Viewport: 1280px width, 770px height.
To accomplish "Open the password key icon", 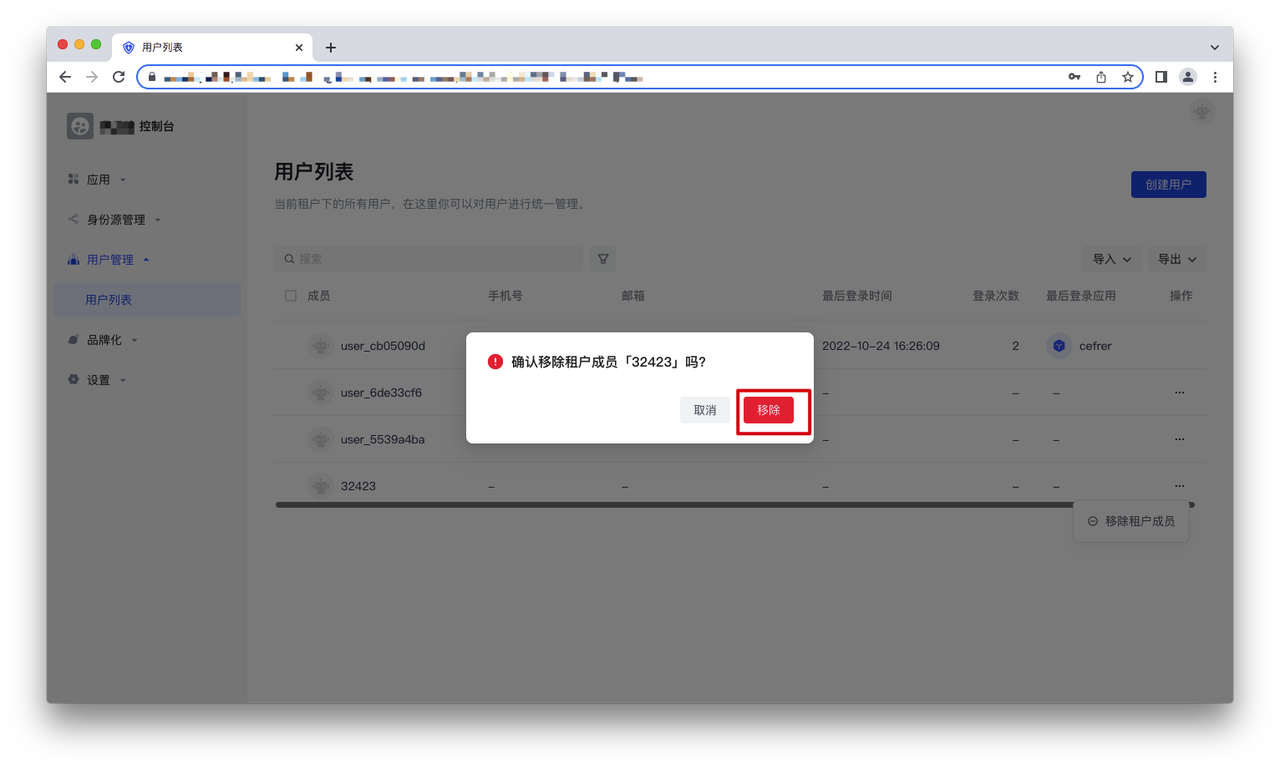I will (1074, 77).
